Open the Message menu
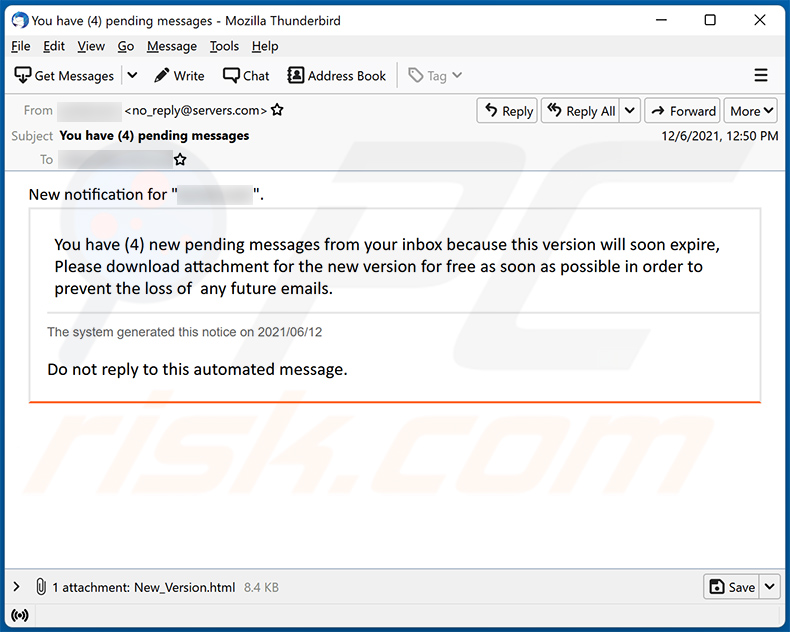 [x=171, y=46]
